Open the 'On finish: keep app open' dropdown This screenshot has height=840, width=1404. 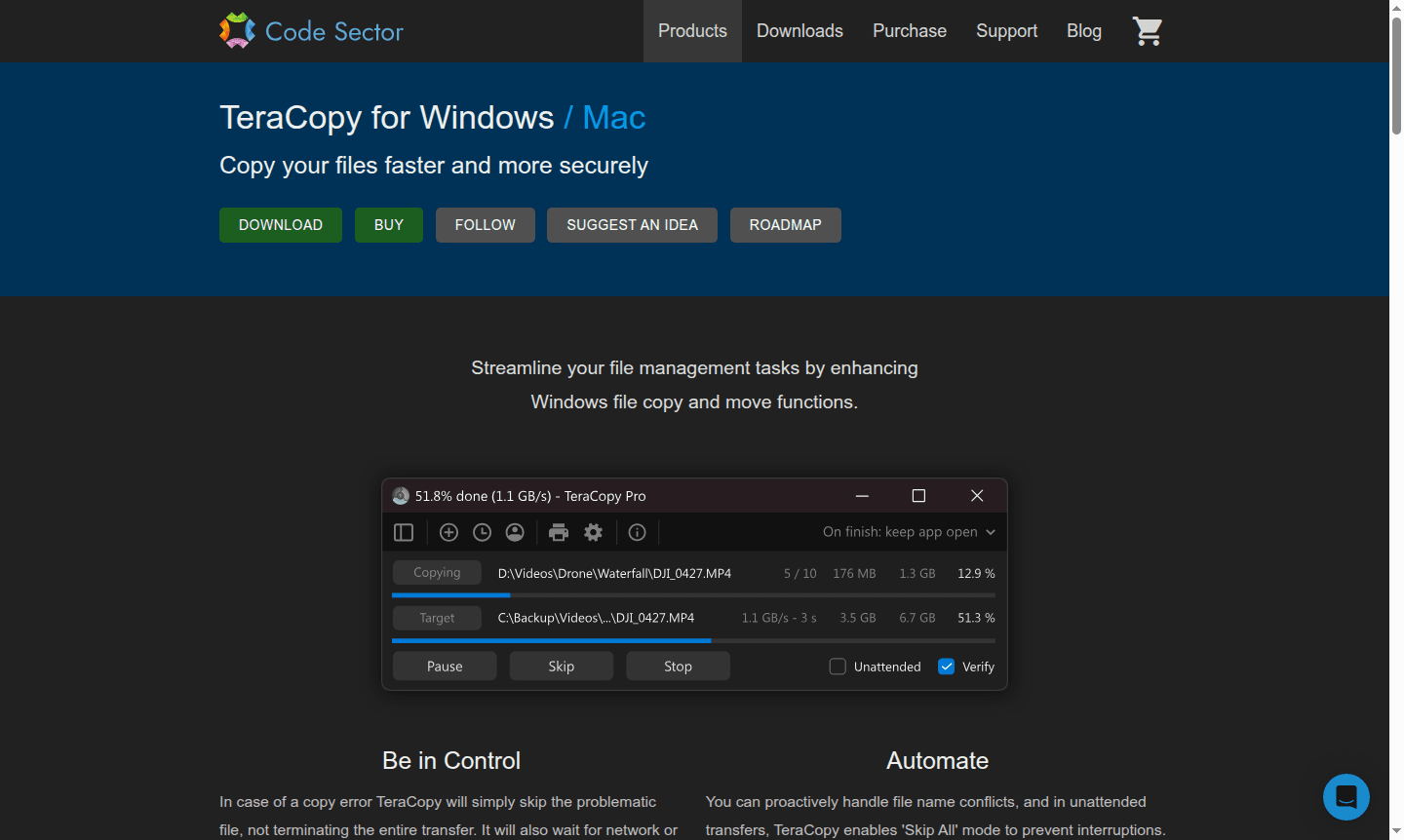[x=909, y=532]
